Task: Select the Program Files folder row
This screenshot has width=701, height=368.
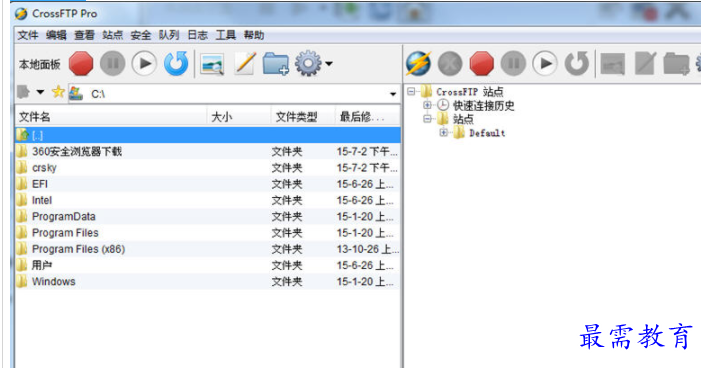Action: pyautogui.click(x=208, y=233)
